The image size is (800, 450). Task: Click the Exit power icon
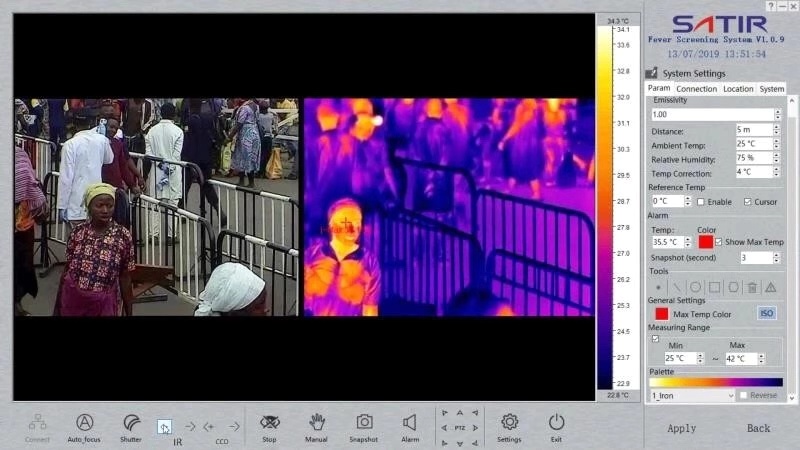click(556, 423)
